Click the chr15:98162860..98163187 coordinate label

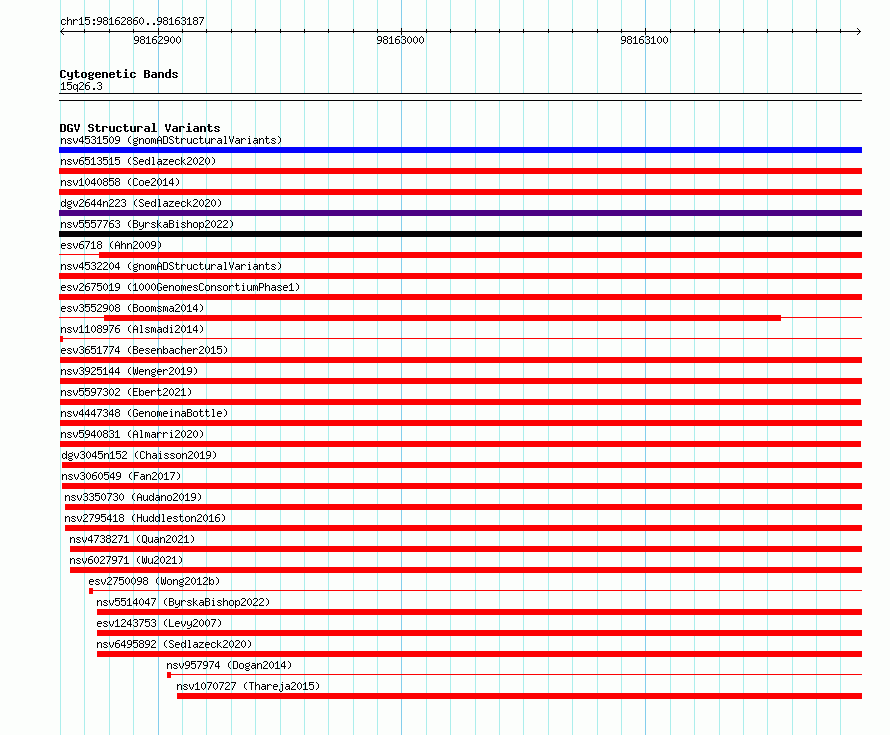pyautogui.click(x=132, y=21)
